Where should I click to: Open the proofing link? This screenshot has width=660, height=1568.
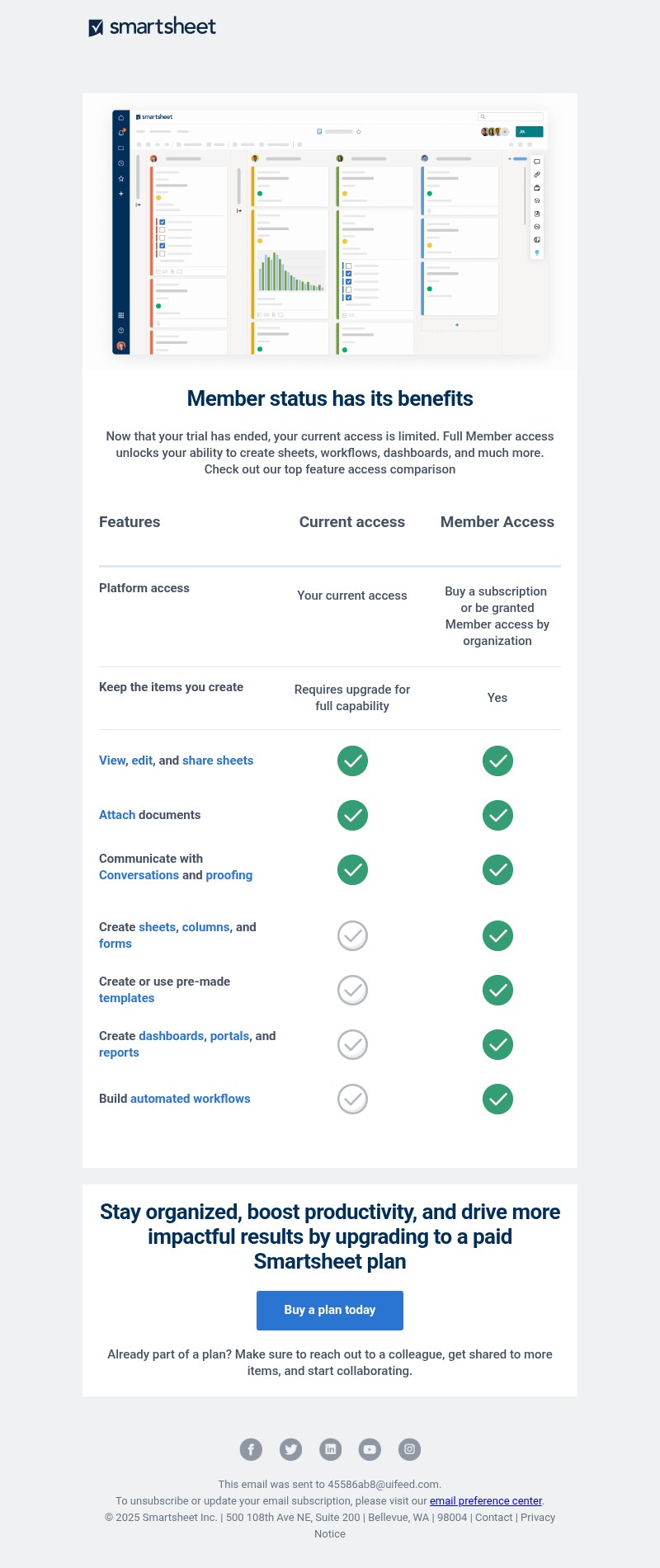click(x=229, y=875)
